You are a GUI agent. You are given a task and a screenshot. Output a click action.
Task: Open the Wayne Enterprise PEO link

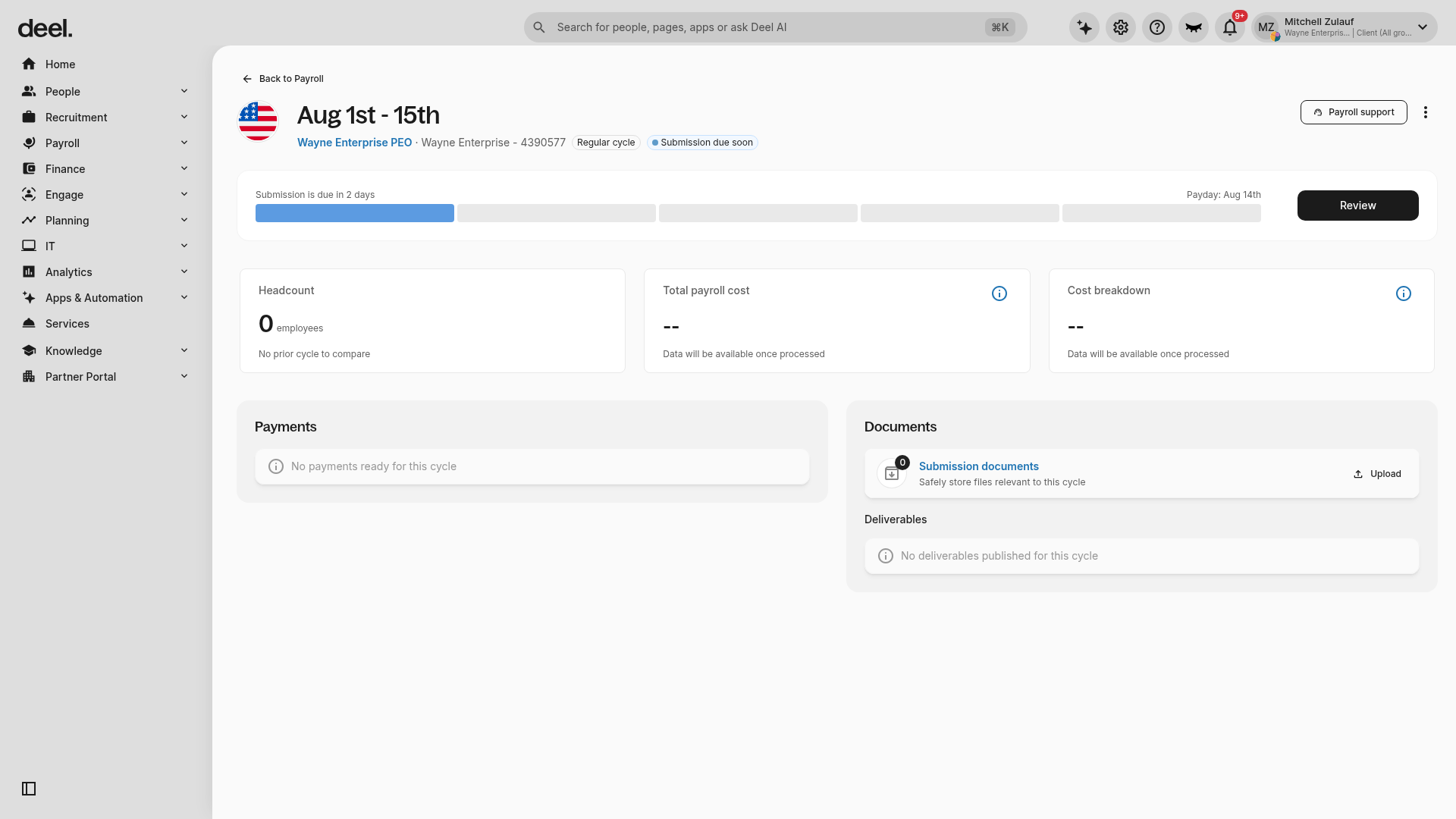(x=354, y=143)
